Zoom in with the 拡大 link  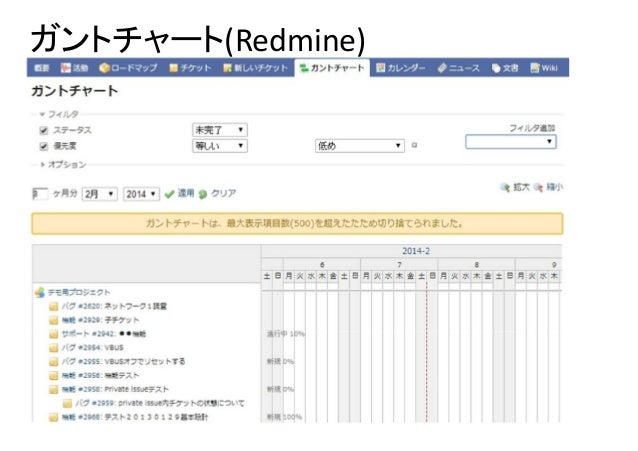point(515,187)
